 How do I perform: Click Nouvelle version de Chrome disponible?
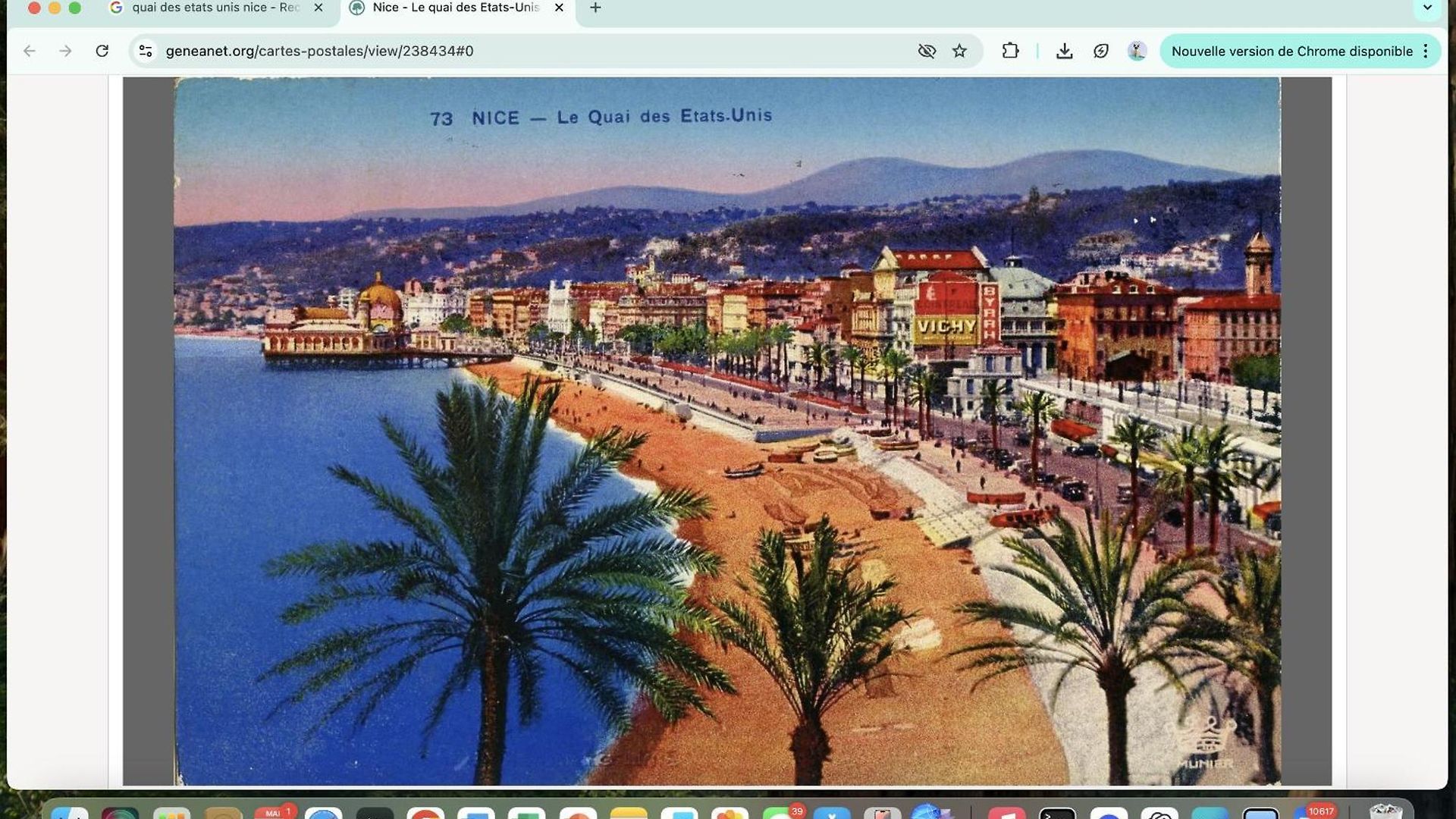tap(1291, 51)
